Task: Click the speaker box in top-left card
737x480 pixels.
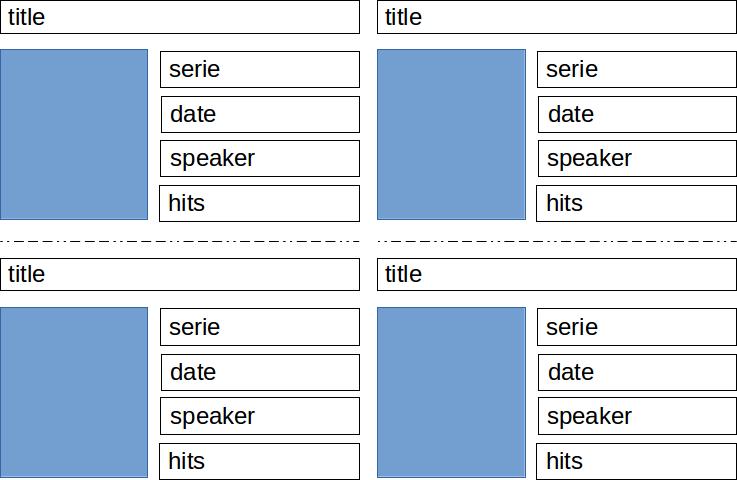Action: (260, 158)
